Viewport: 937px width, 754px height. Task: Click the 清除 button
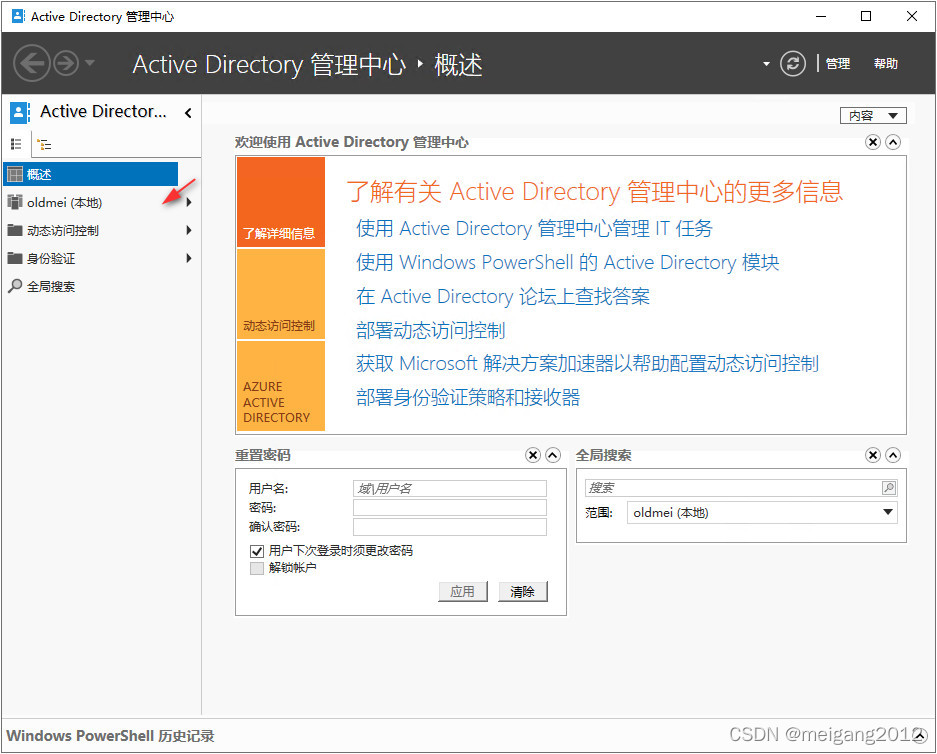click(522, 591)
